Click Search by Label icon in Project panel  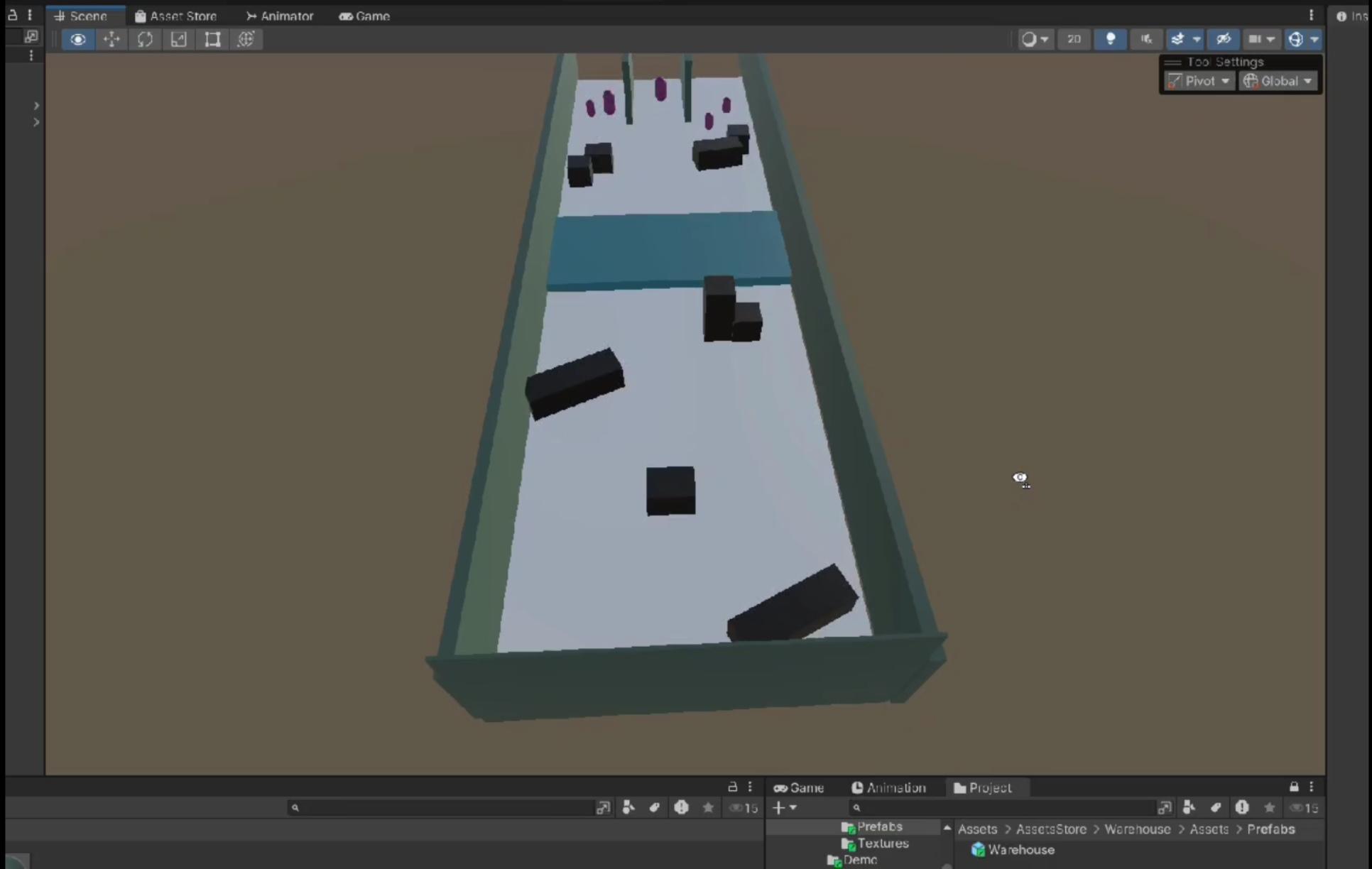click(1215, 807)
